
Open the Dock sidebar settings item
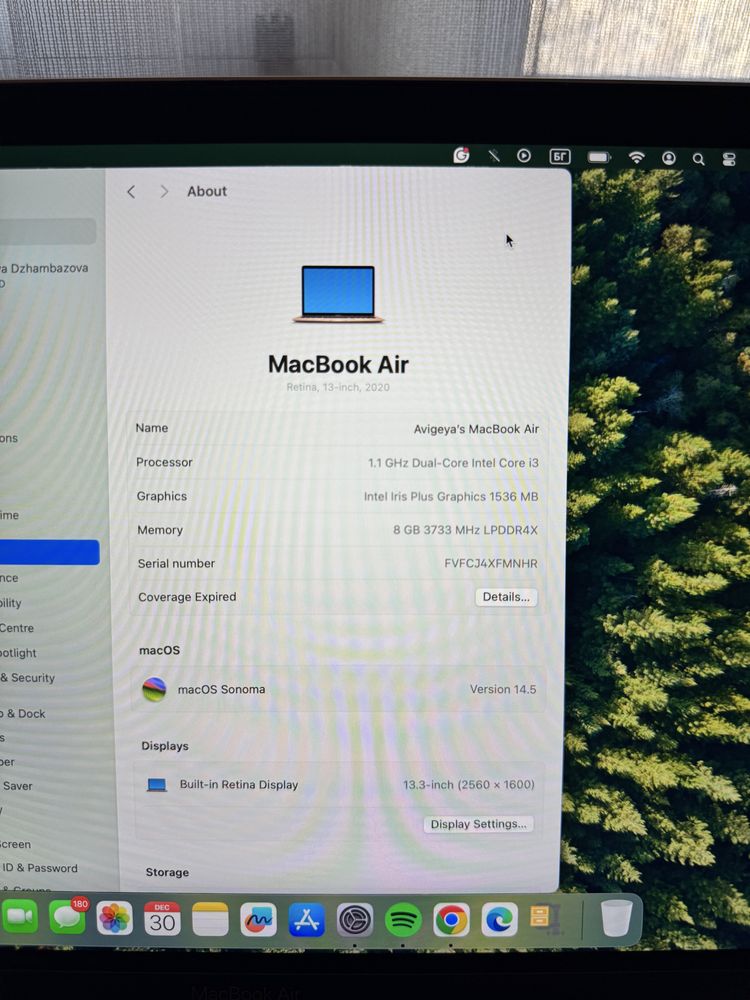coord(24,714)
